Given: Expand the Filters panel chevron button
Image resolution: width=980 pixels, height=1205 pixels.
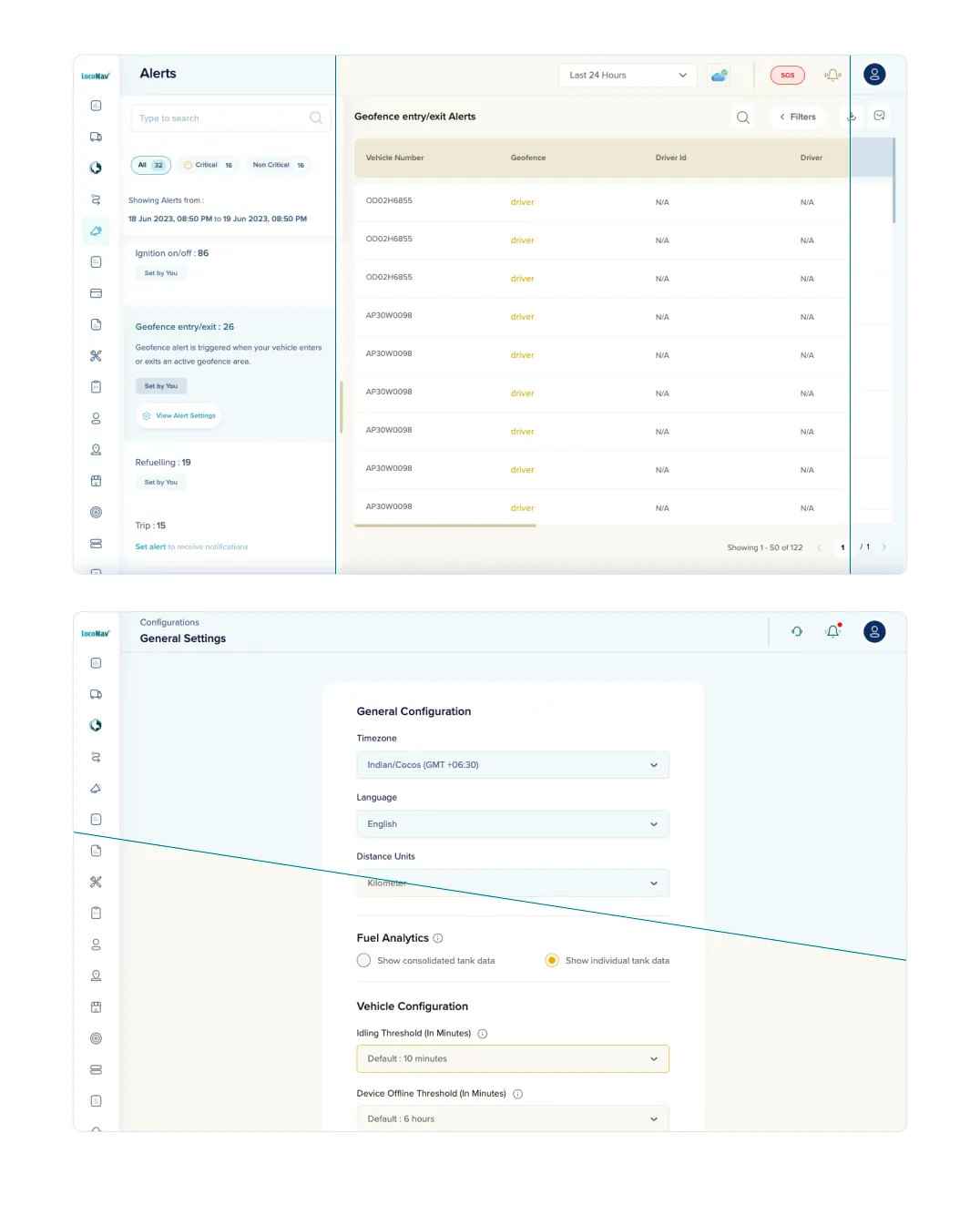Looking at the screenshot, I should [x=798, y=117].
